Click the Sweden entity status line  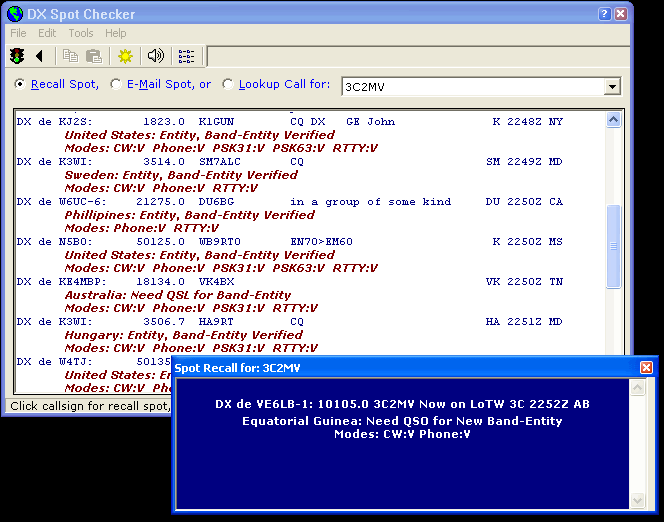(x=181, y=175)
